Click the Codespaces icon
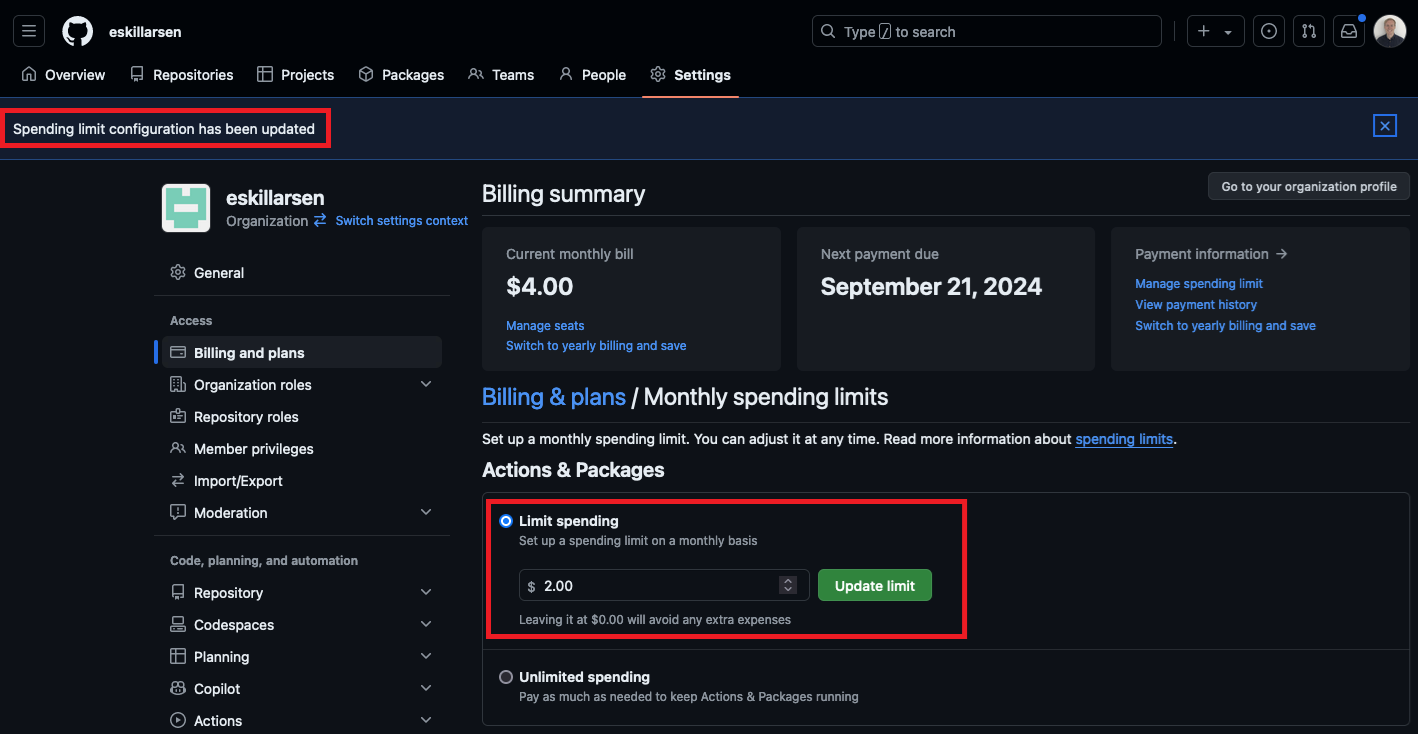 click(x=178, y=625)
